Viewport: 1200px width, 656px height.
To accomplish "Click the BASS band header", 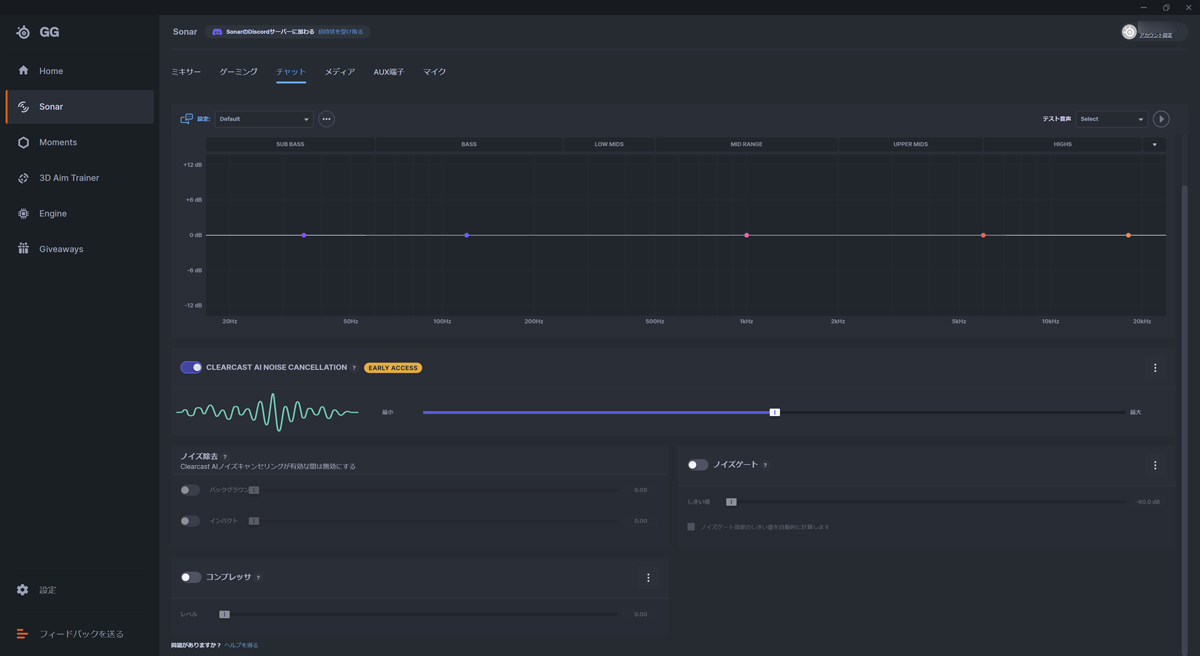I will coord(469,145).
